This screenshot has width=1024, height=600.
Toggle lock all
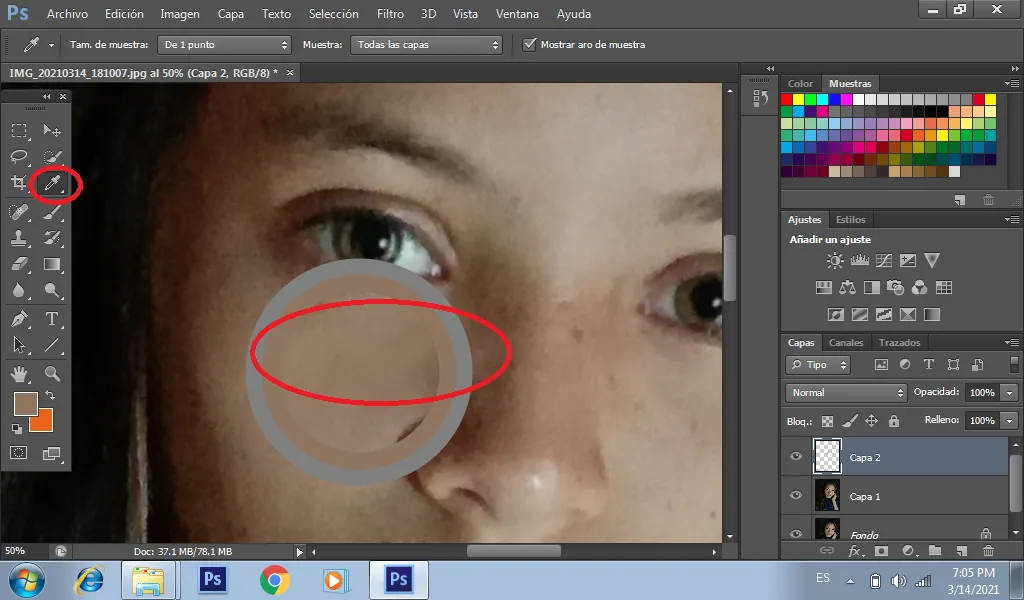pos(894,421)
